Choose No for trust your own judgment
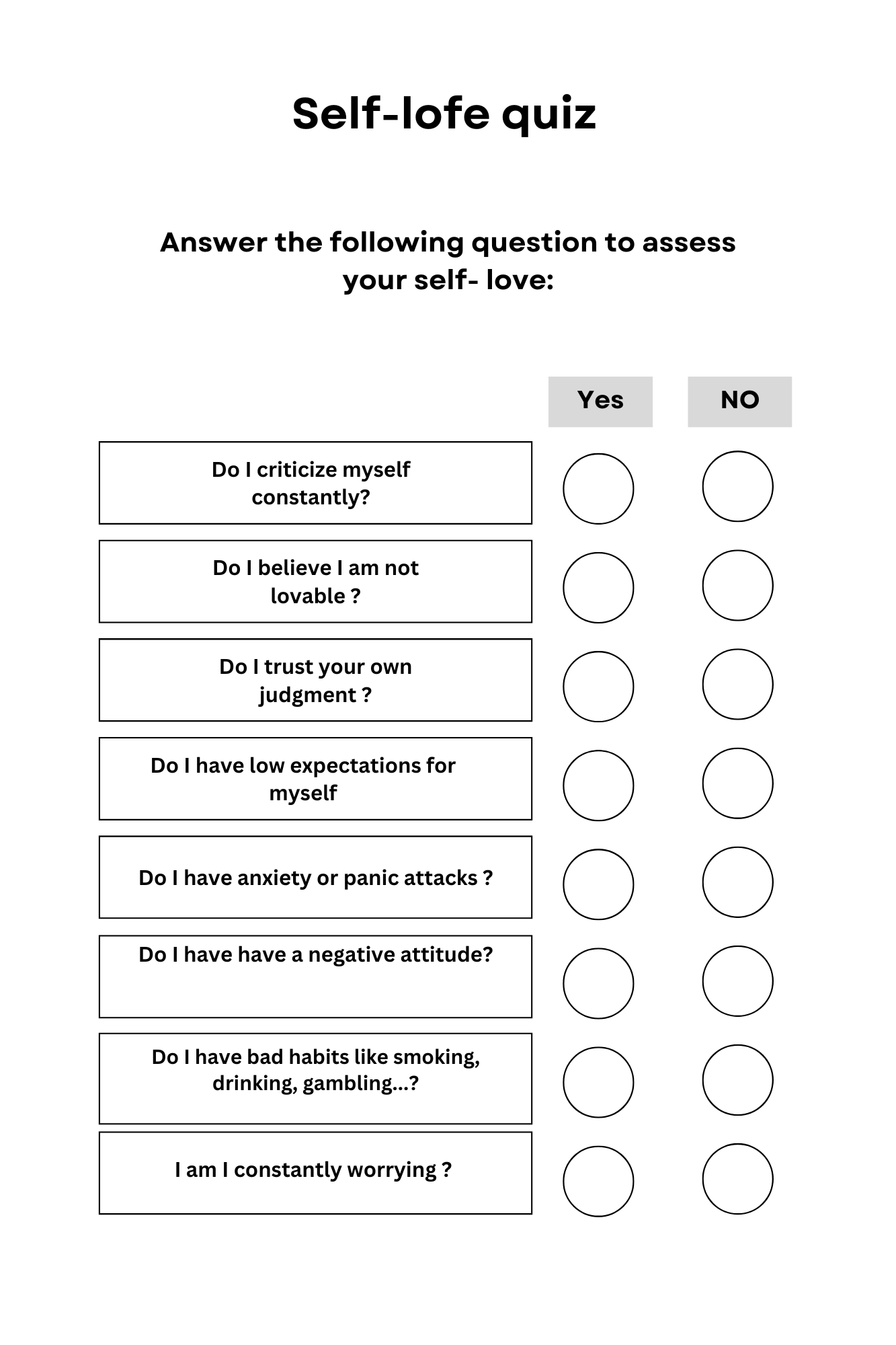Screen dimensions: 896x1345 click(x=737, y=684)
